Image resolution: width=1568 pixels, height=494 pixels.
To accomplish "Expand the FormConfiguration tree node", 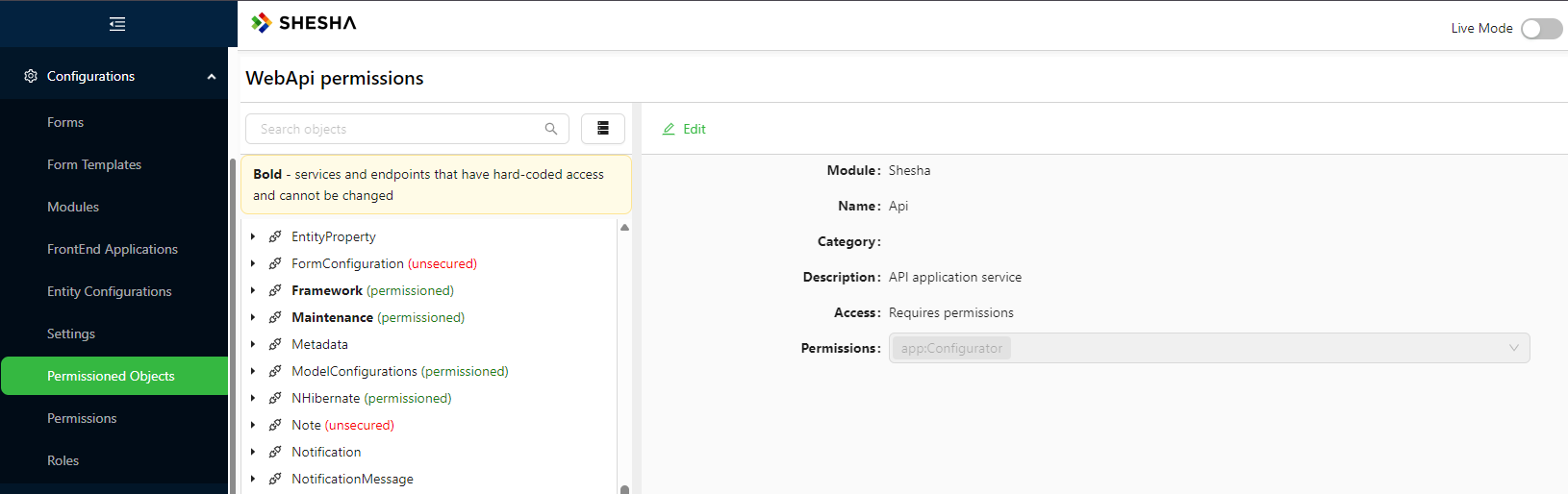I will coord(253,263).
